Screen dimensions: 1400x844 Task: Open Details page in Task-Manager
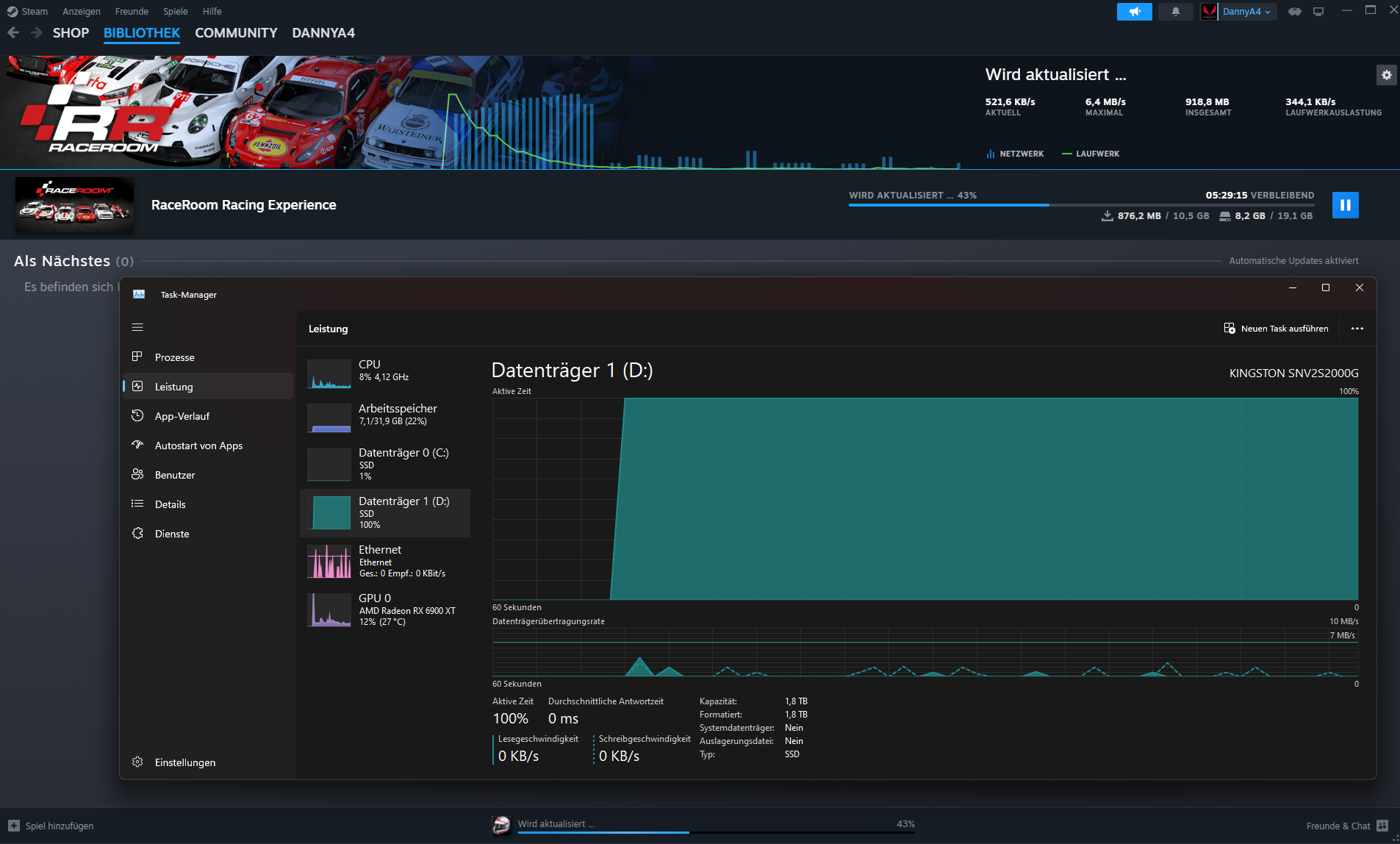click(208, 504)
